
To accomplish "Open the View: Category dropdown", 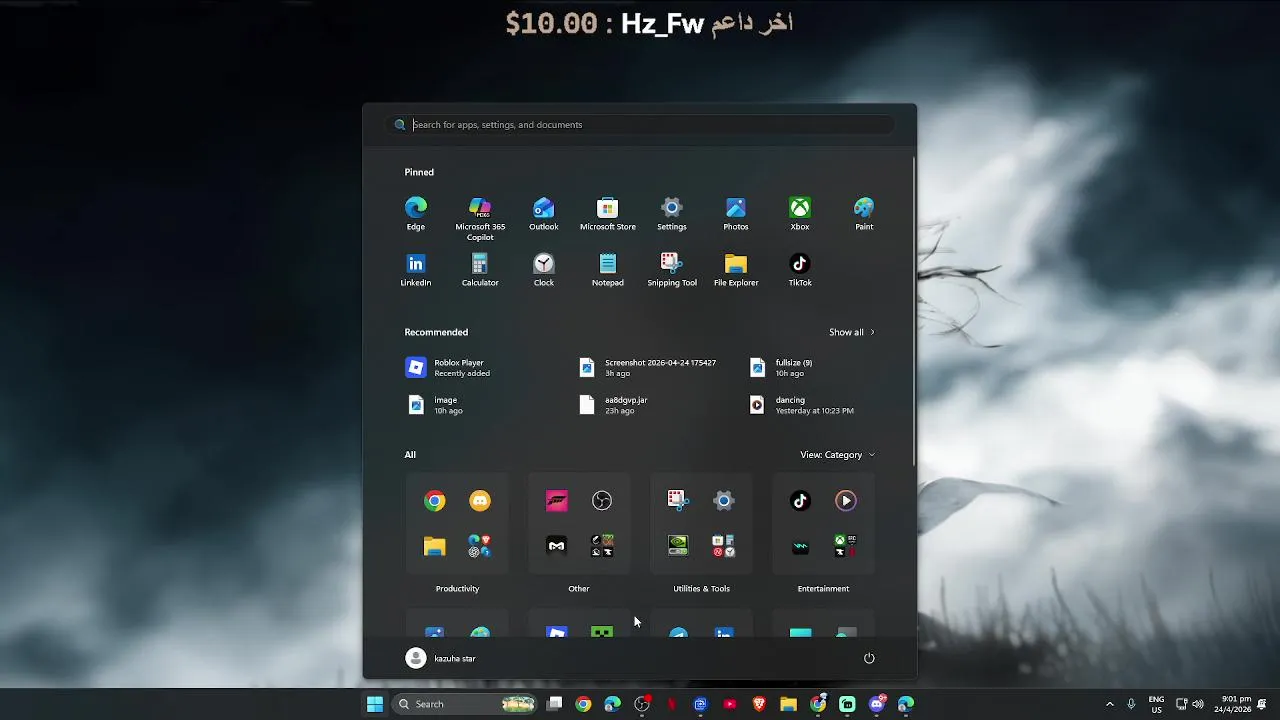I will (837, 455).
